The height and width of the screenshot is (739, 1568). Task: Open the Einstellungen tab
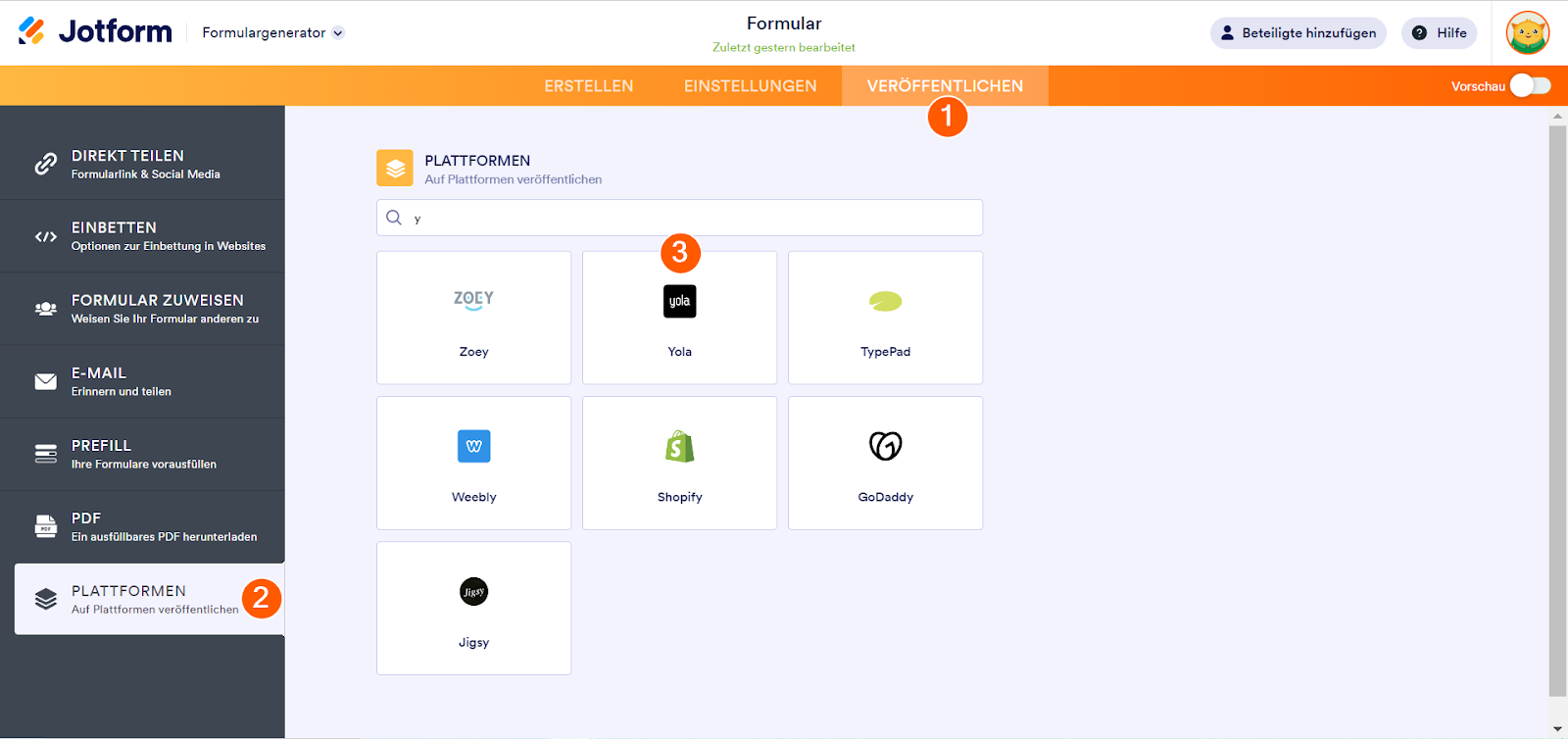coord(751,86)
